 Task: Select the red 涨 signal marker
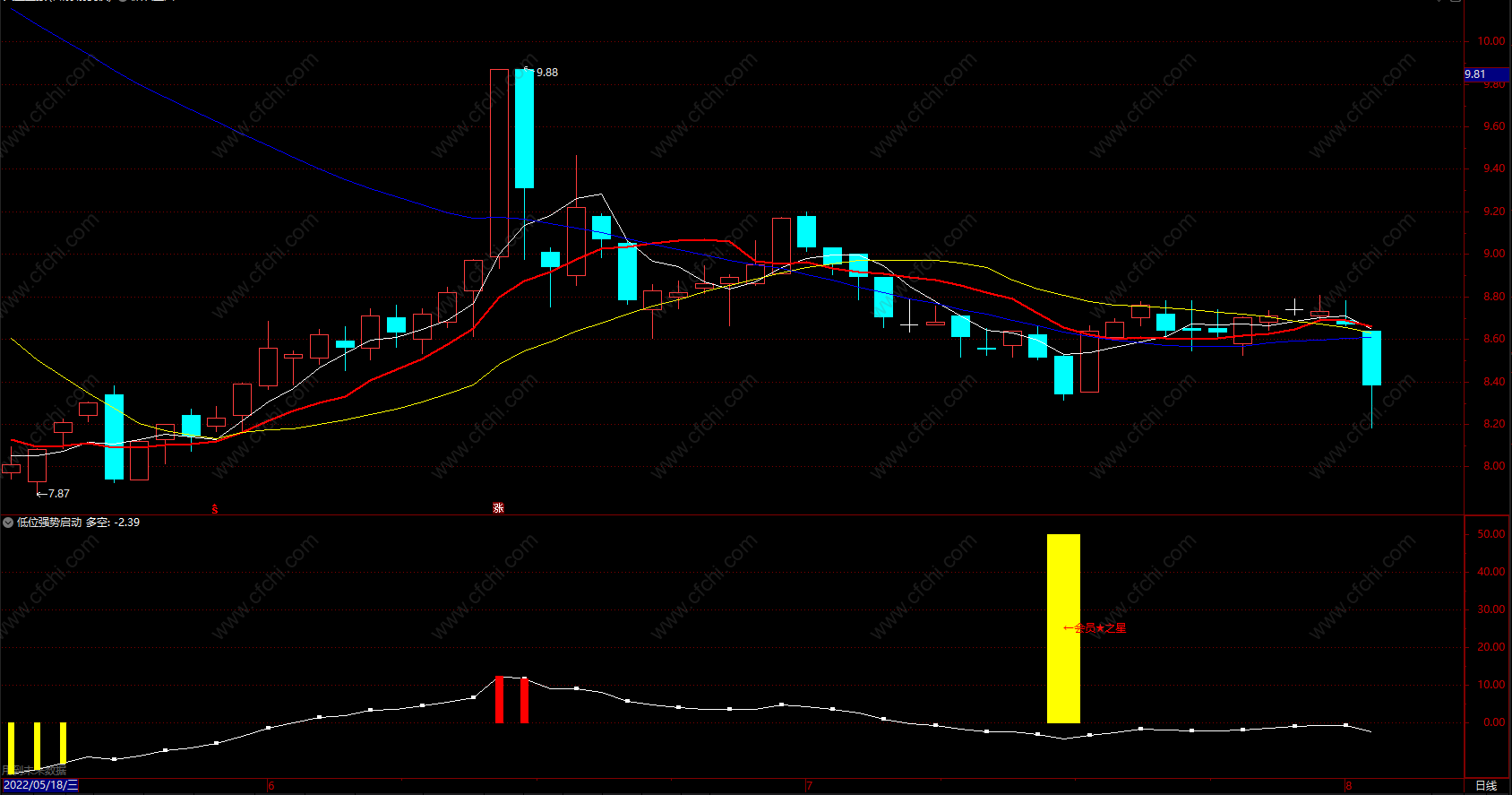(x=499, y=508)
